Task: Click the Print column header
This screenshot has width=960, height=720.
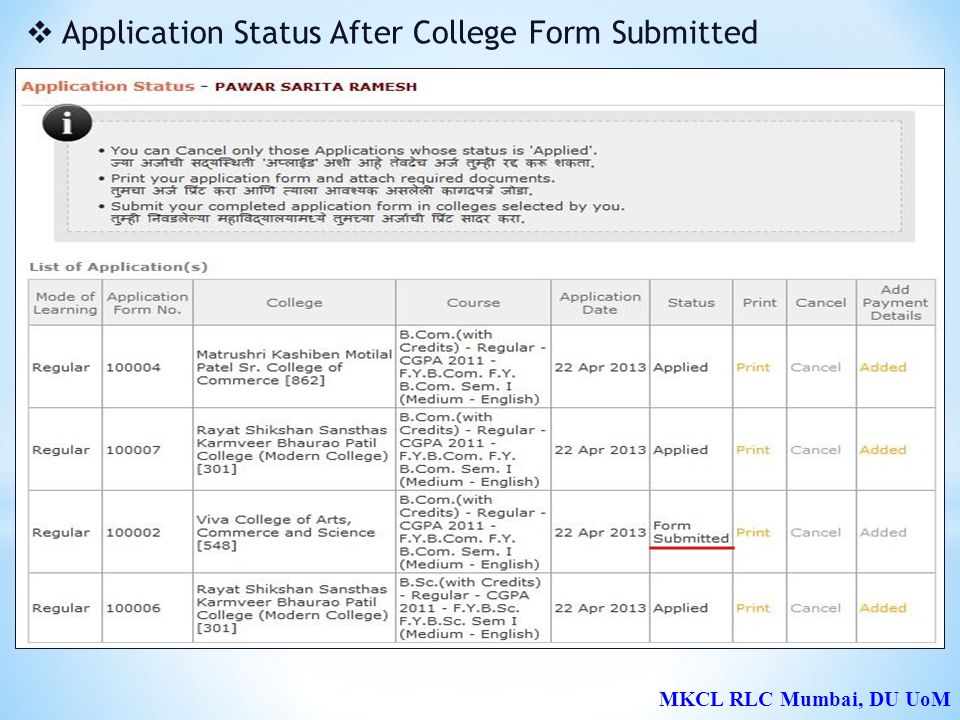Action: click(759, 302)
